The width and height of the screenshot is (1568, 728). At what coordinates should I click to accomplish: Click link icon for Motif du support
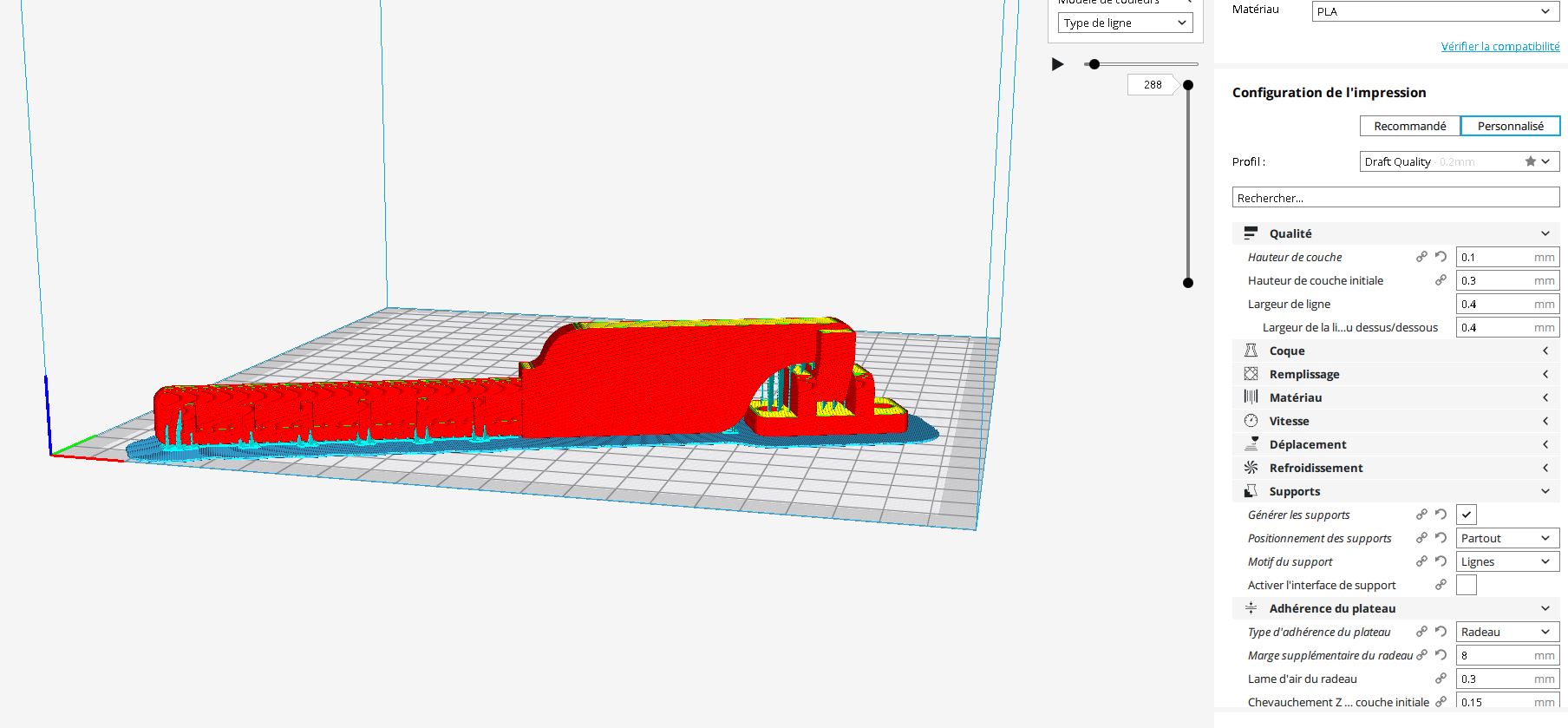[1421, 561]
